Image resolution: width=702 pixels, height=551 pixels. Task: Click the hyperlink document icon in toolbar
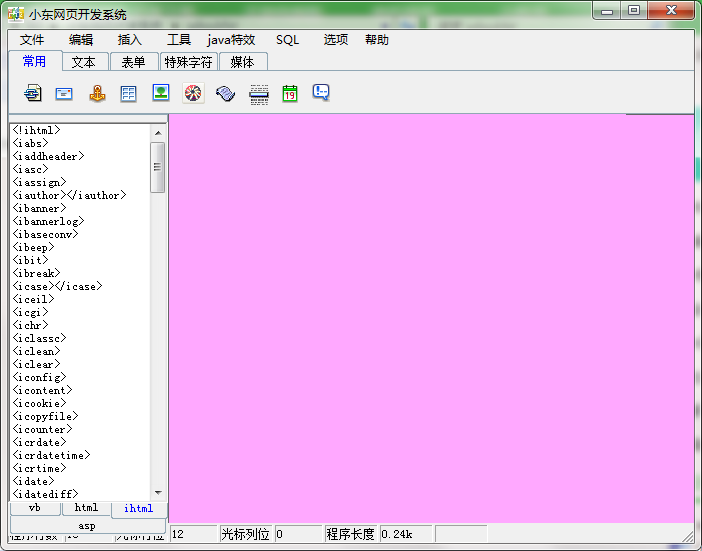33,93
